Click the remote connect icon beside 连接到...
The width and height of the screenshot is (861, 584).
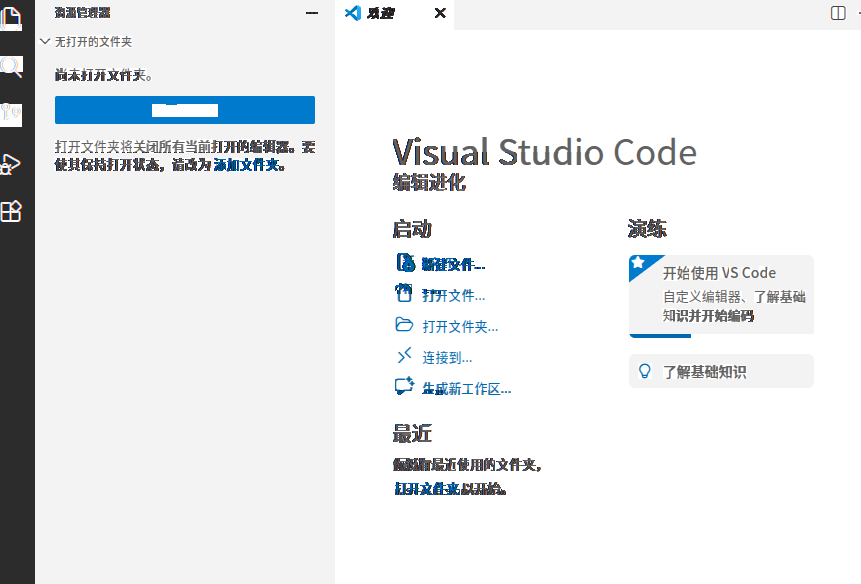click(x=404, y=356)
